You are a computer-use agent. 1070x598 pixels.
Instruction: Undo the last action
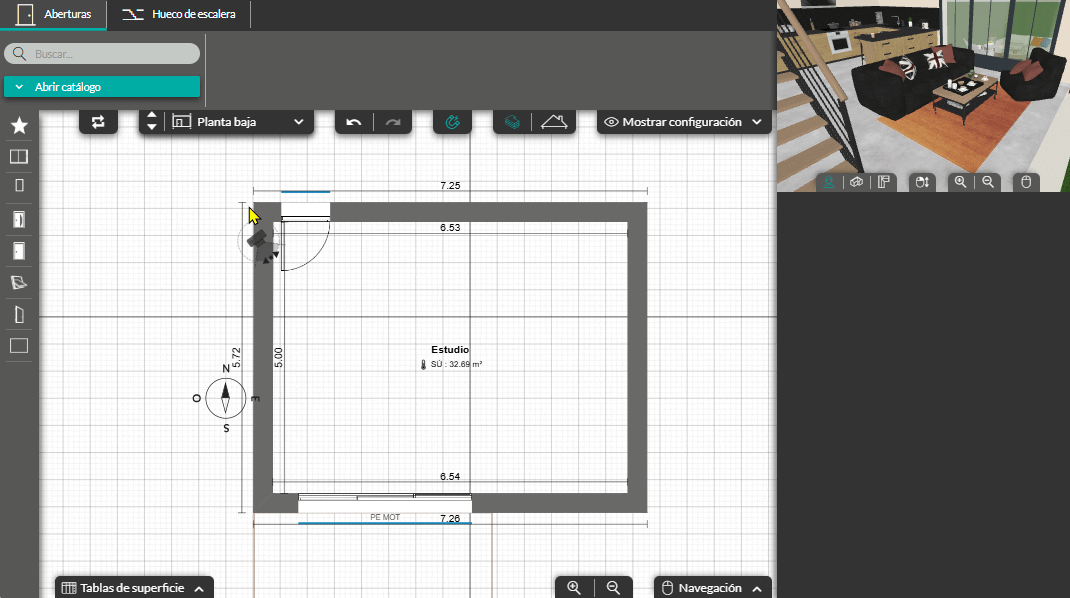353,122
